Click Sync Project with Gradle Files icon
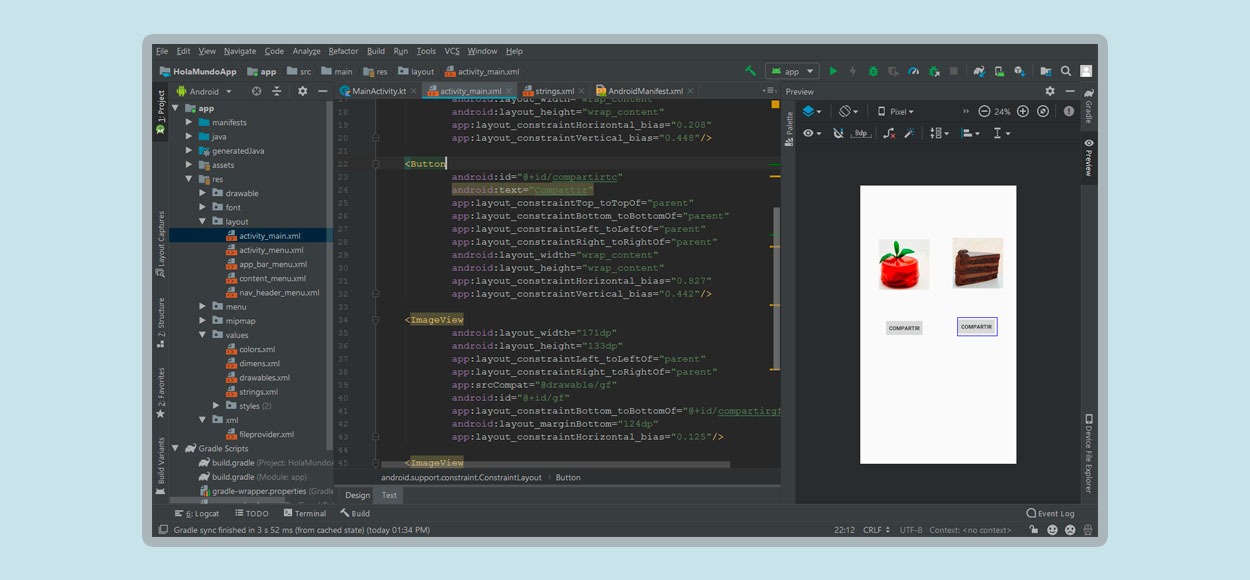1250x580 pixels. 979,71
